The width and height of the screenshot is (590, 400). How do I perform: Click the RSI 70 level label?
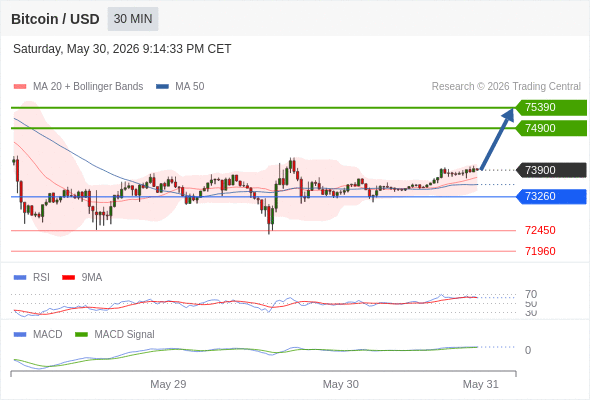pyautogui.click(x=531, y=294)
